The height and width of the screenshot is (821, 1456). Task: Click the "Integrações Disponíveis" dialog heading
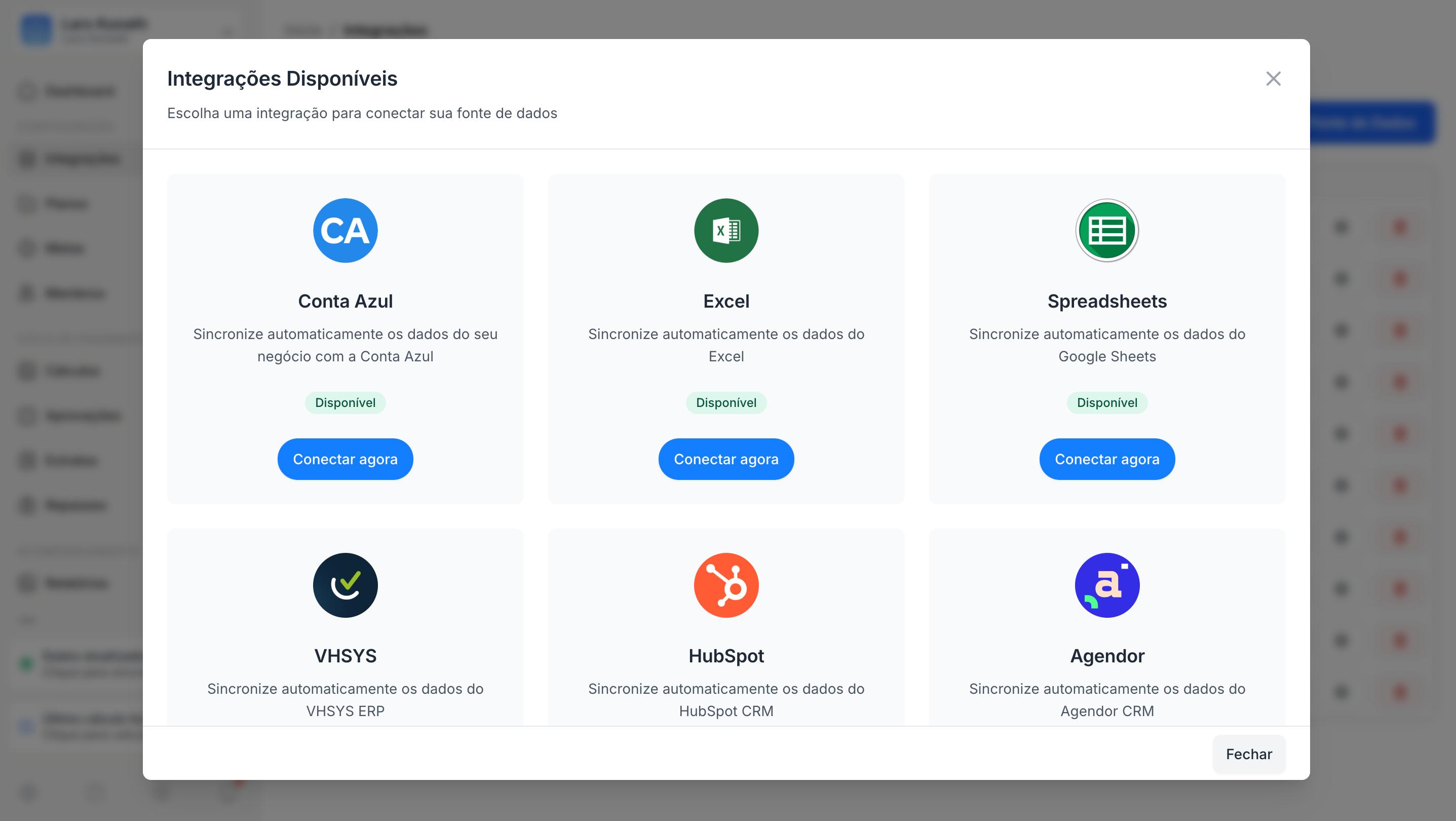point(282,79)
